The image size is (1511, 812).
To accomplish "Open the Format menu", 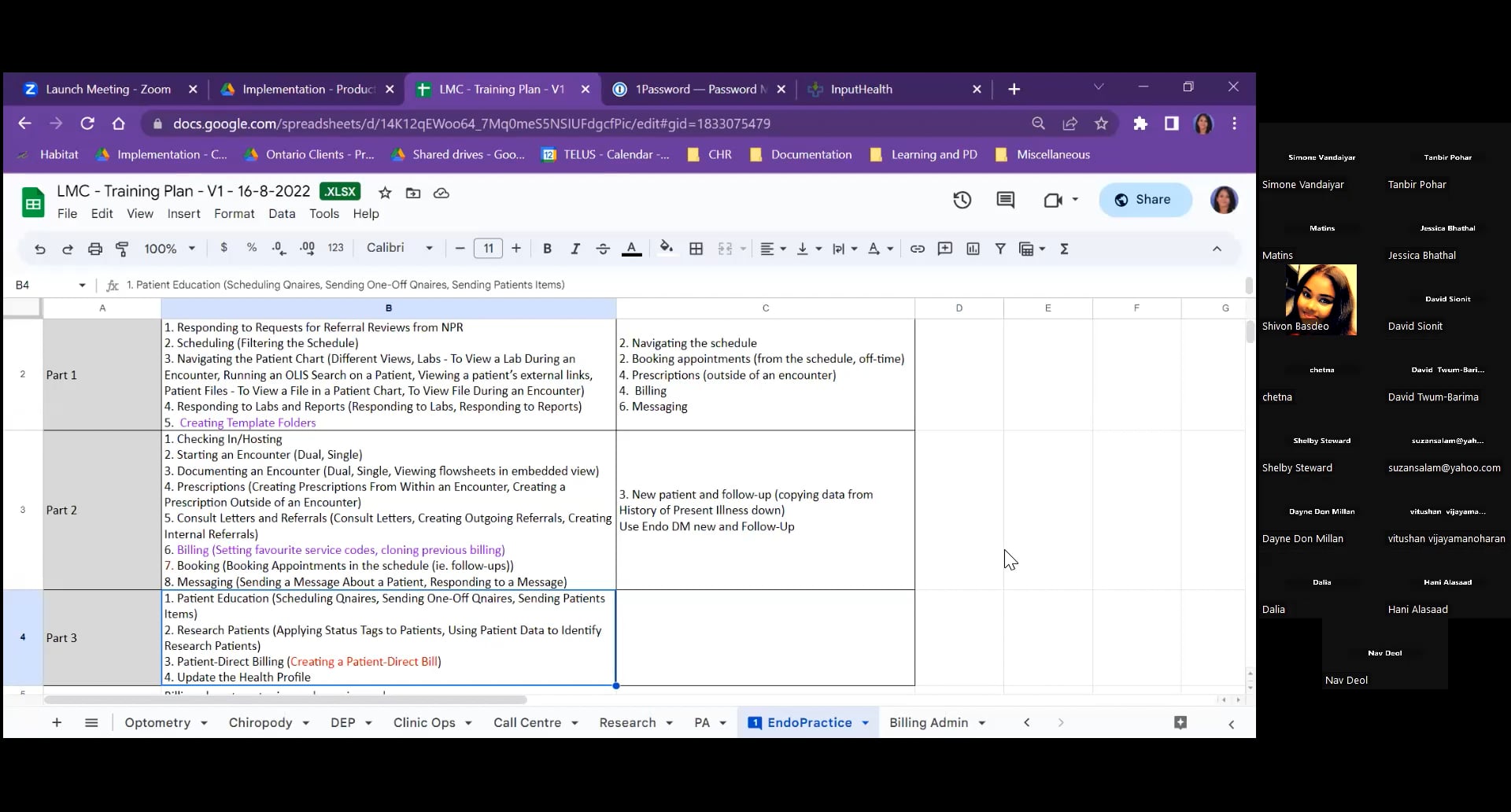I will click(x=234, y=214).
